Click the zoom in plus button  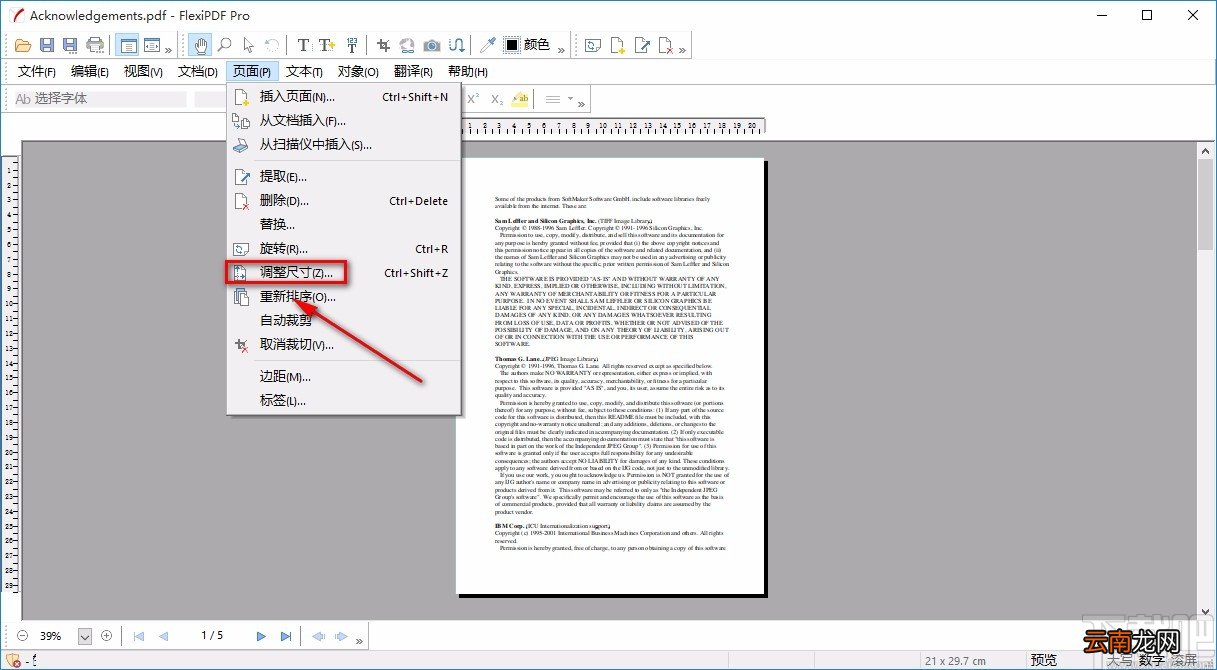[x=107, y=636]
